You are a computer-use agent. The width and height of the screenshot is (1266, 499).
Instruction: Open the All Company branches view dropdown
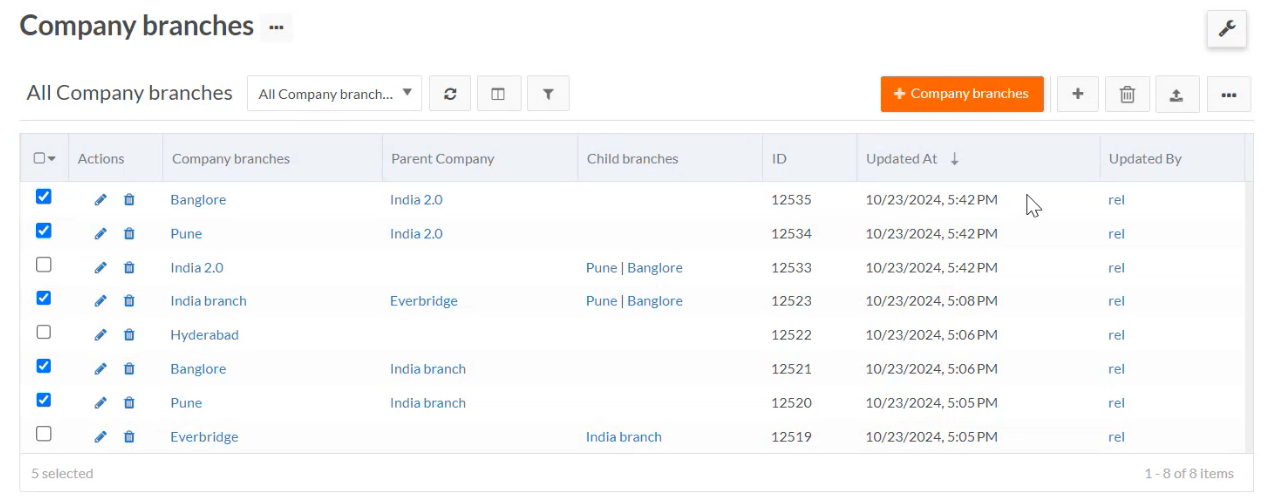334,94
